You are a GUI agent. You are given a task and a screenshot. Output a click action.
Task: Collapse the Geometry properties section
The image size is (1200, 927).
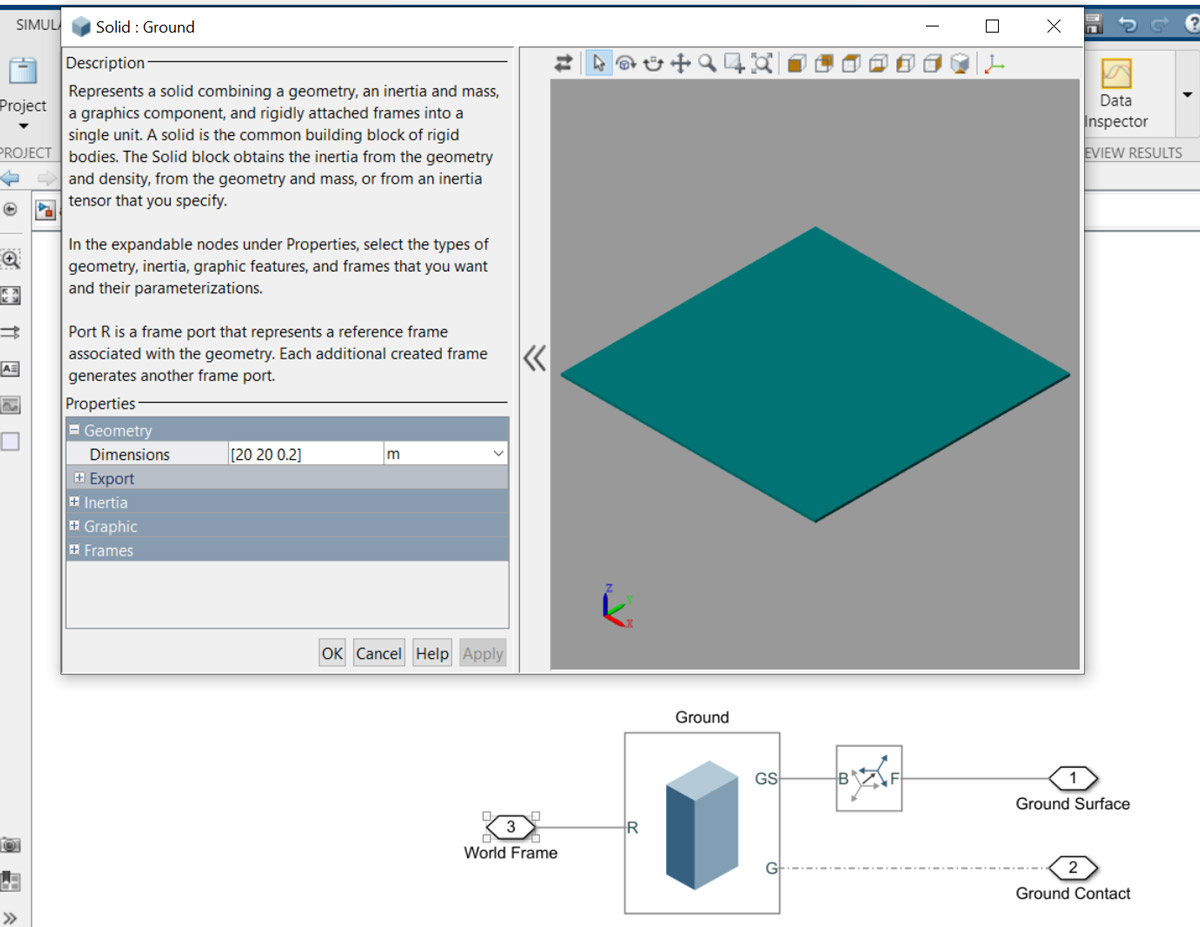click(x=74, y=429)
